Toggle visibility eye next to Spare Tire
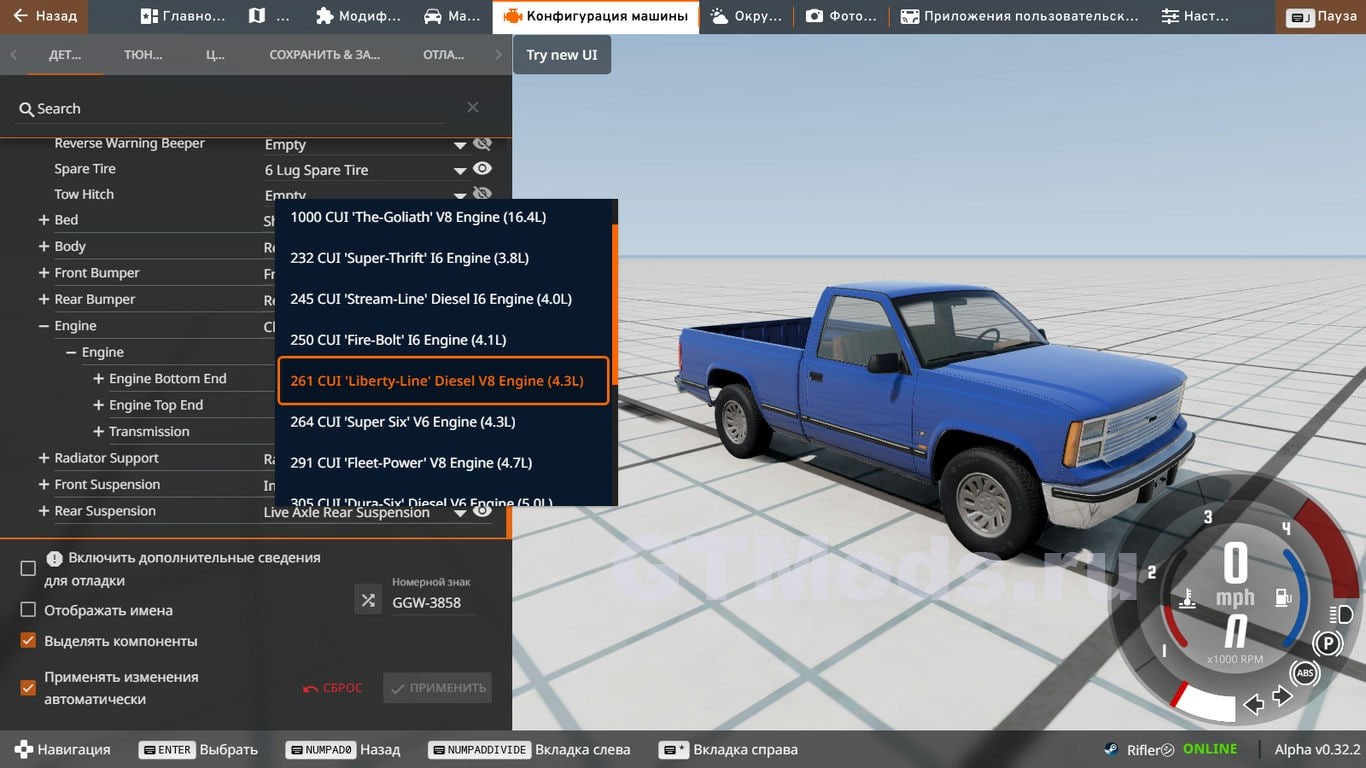1366x768 pixels. click(x=483, y=168)
